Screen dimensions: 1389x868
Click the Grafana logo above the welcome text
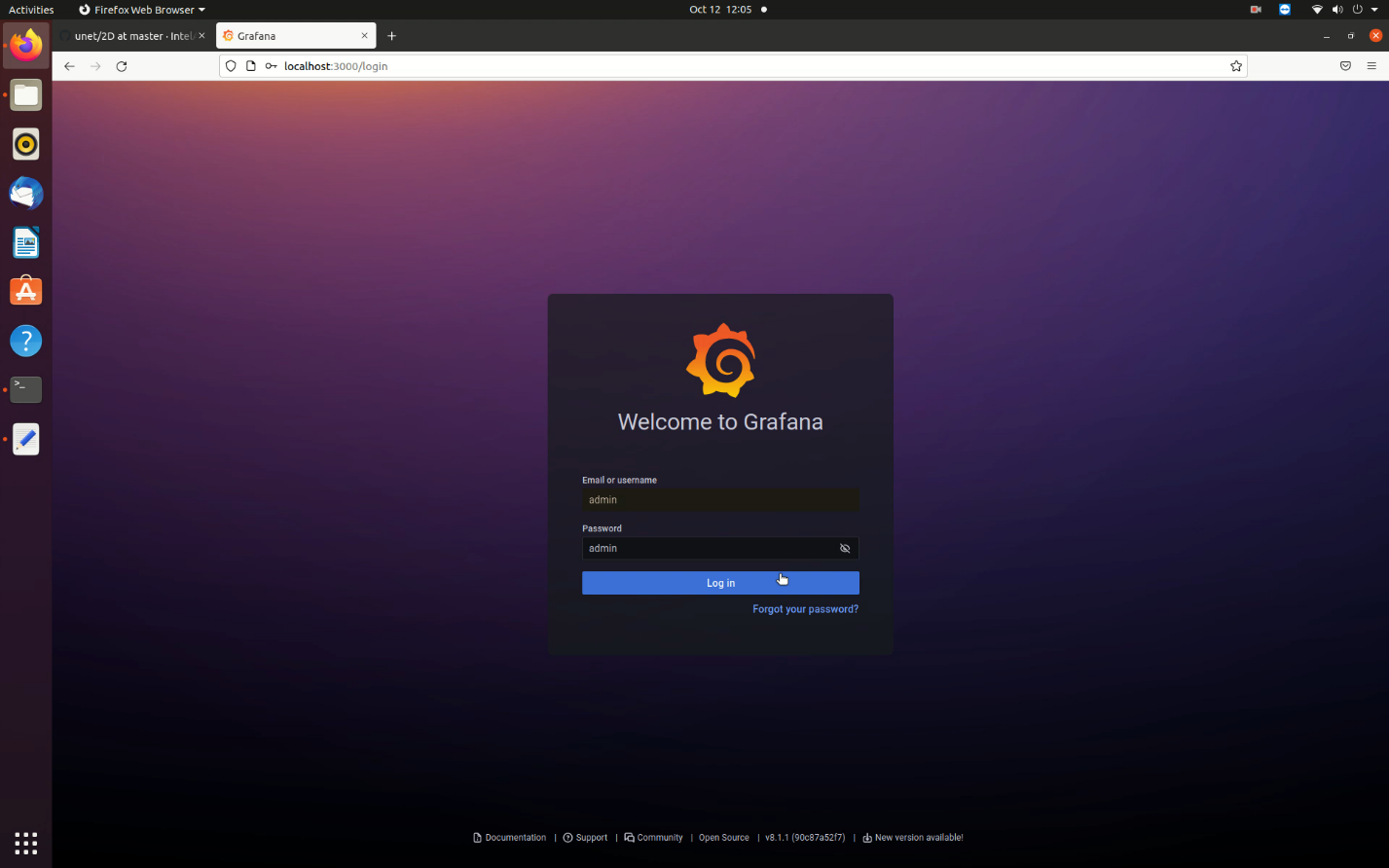click(x=720, y=360)
